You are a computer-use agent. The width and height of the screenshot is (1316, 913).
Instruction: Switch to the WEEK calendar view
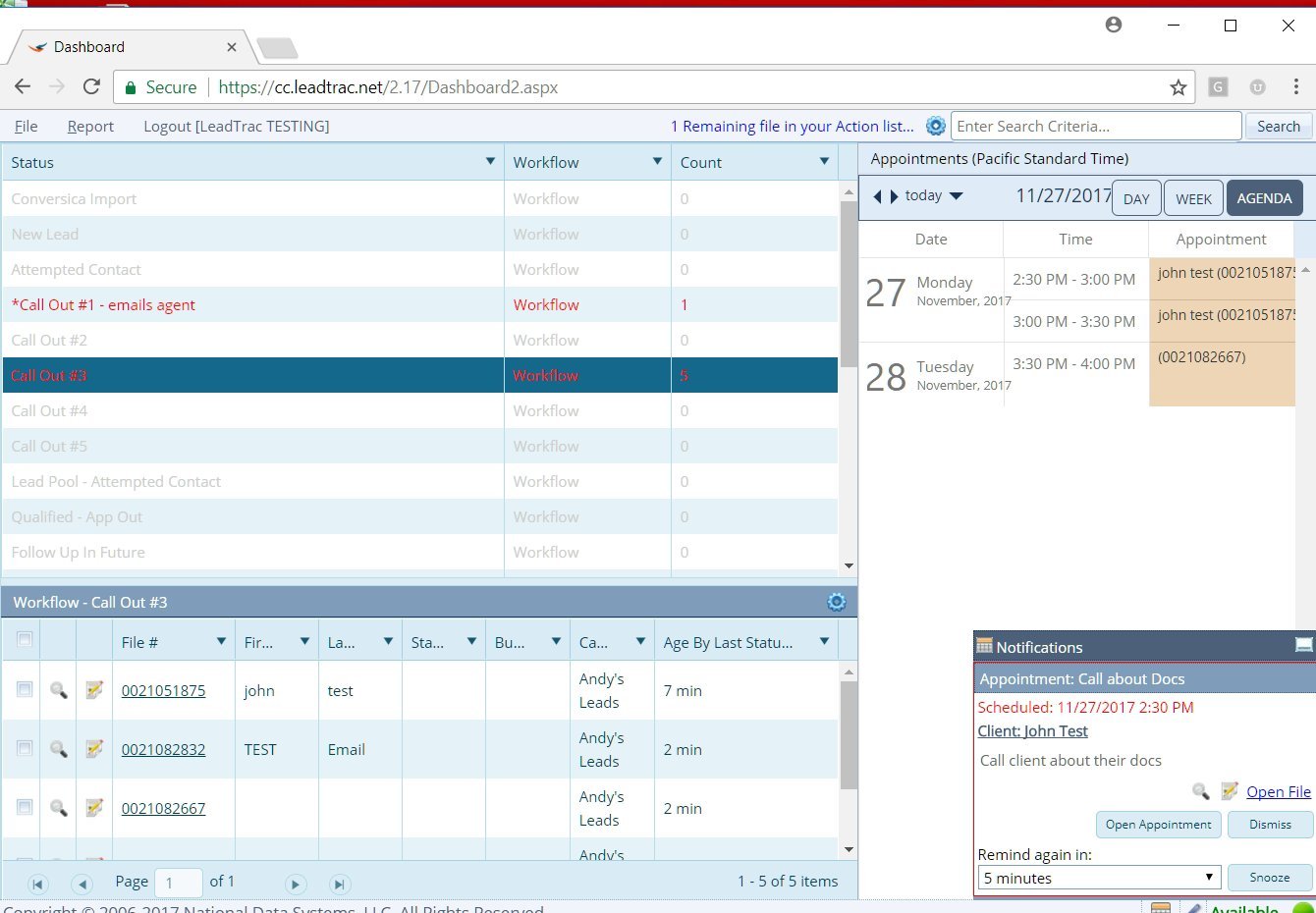pyautogui.click(x=1193, y=198)
